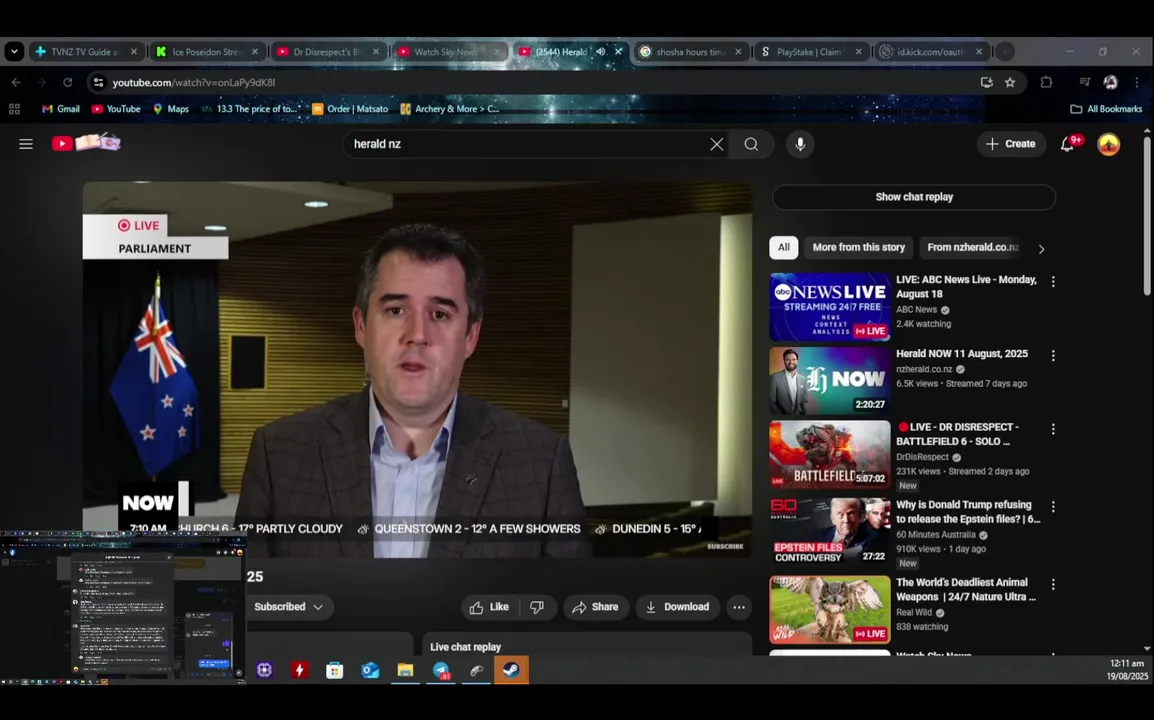This screenshot has width=1154, height=720.
Task: Open options for ABC News Live video
Action: click(1052, 281)
